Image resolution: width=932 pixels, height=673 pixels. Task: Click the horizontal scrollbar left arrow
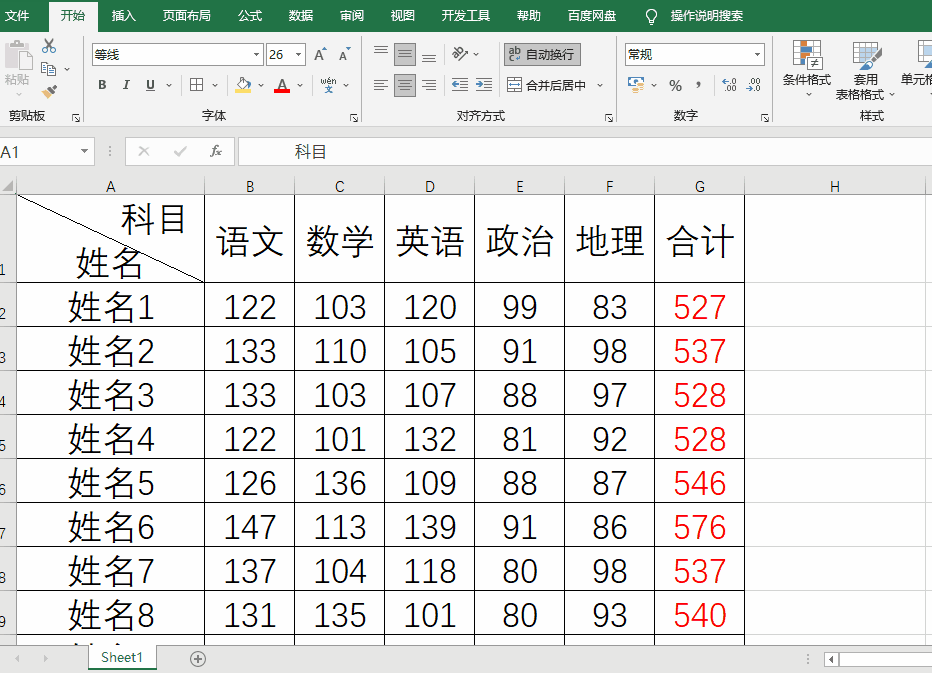point(832,659)
